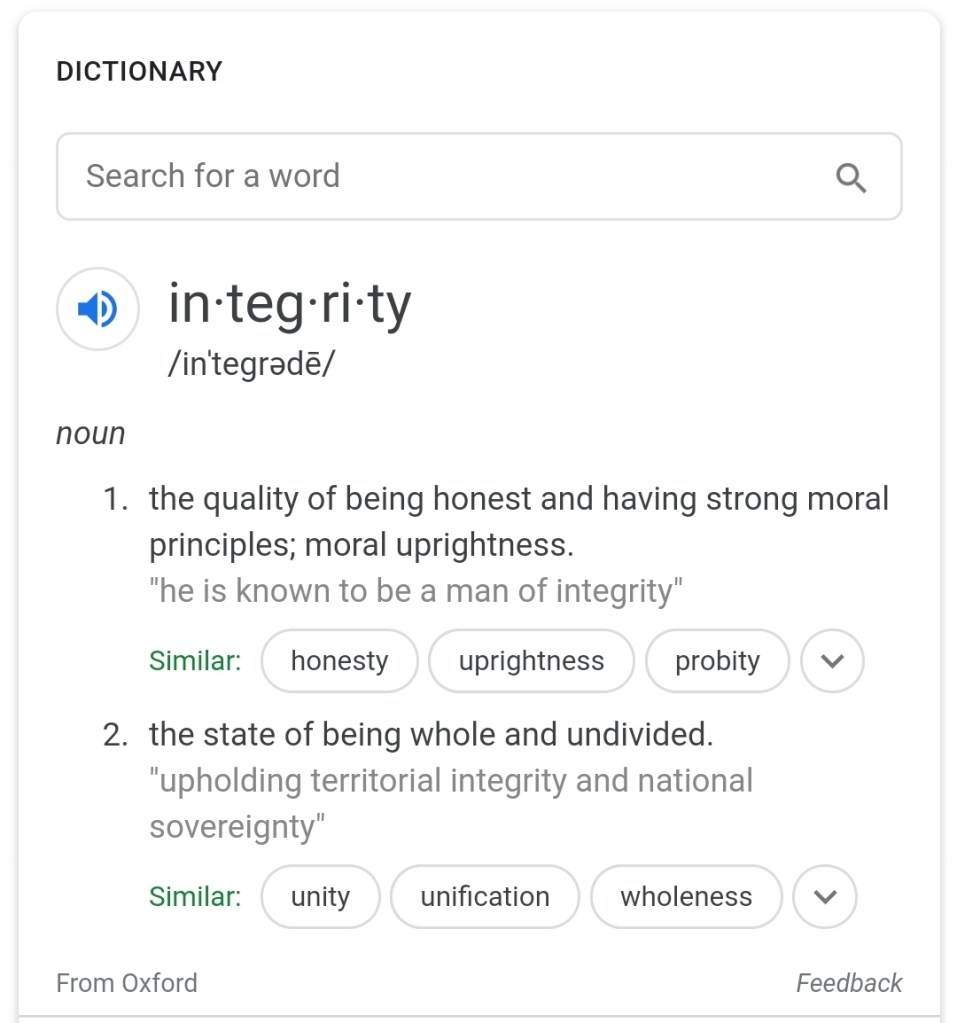Click the magnifying glass search icon
Viewport: 957px width, 1023px height.
click(x=850, y=177)
